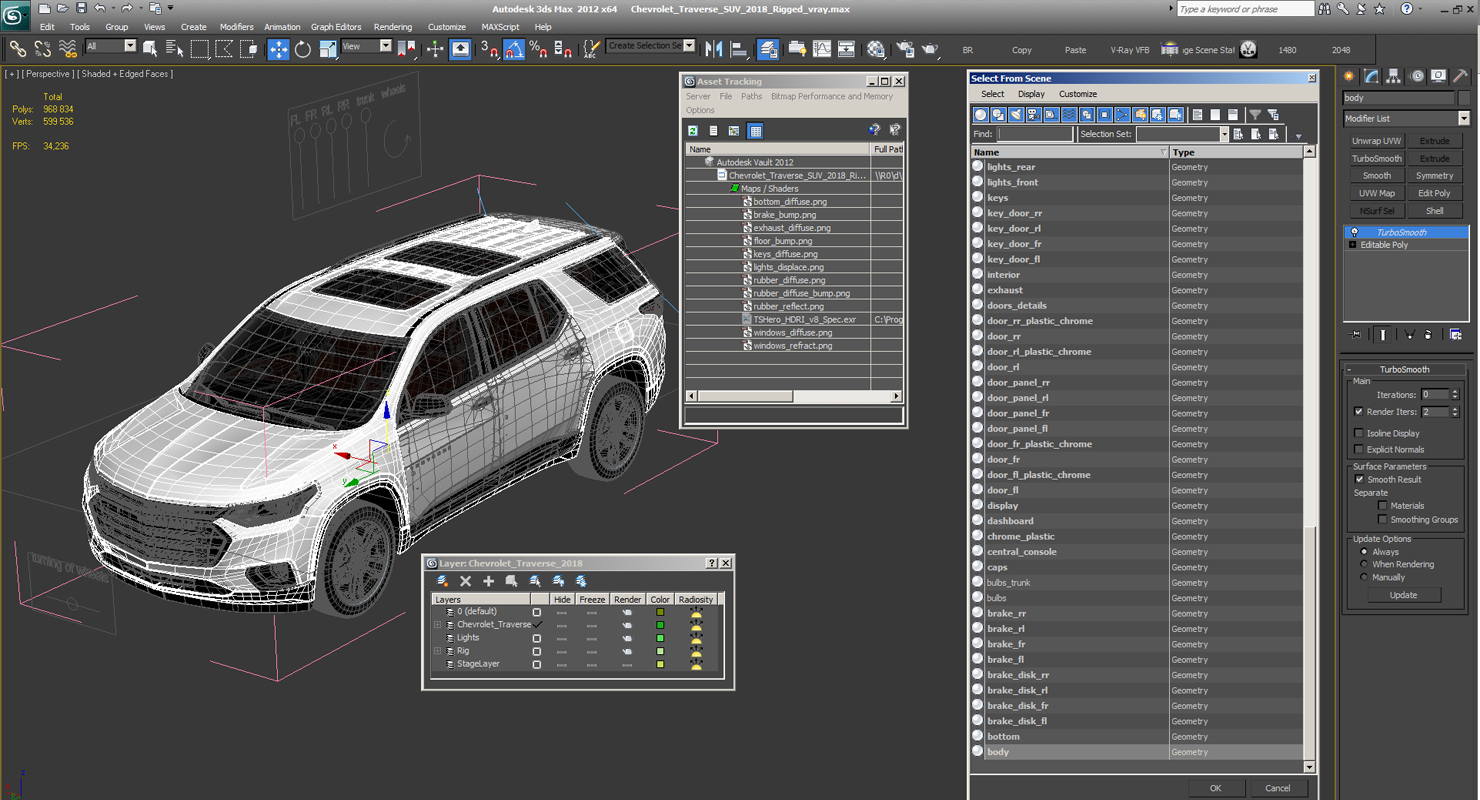
Task: Click Pin Stack icon under modifier stack
Action: click(x=1355, y=335)
